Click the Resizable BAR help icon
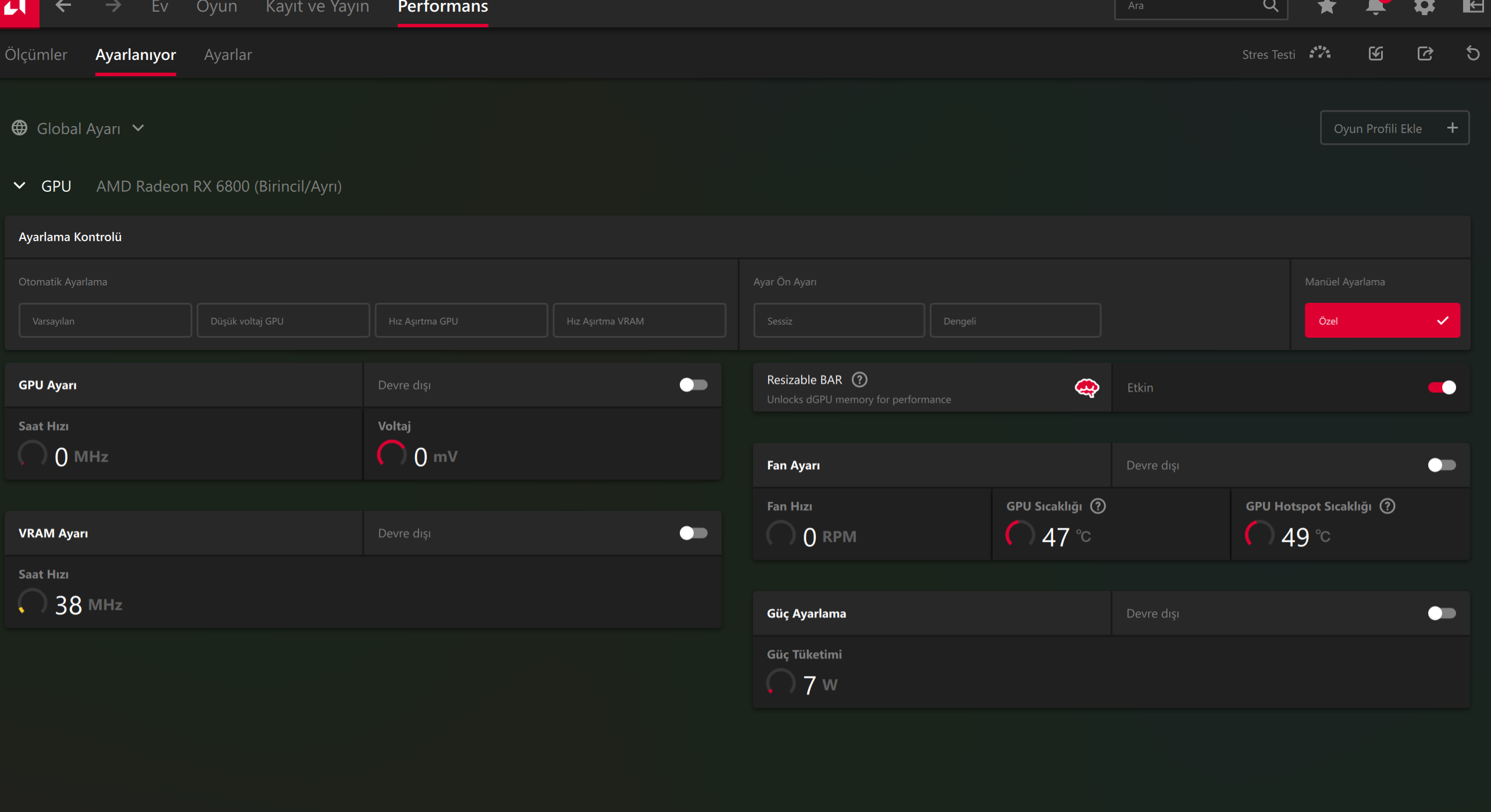Screen dimensions: 1491x812 [x=859, y=380]
